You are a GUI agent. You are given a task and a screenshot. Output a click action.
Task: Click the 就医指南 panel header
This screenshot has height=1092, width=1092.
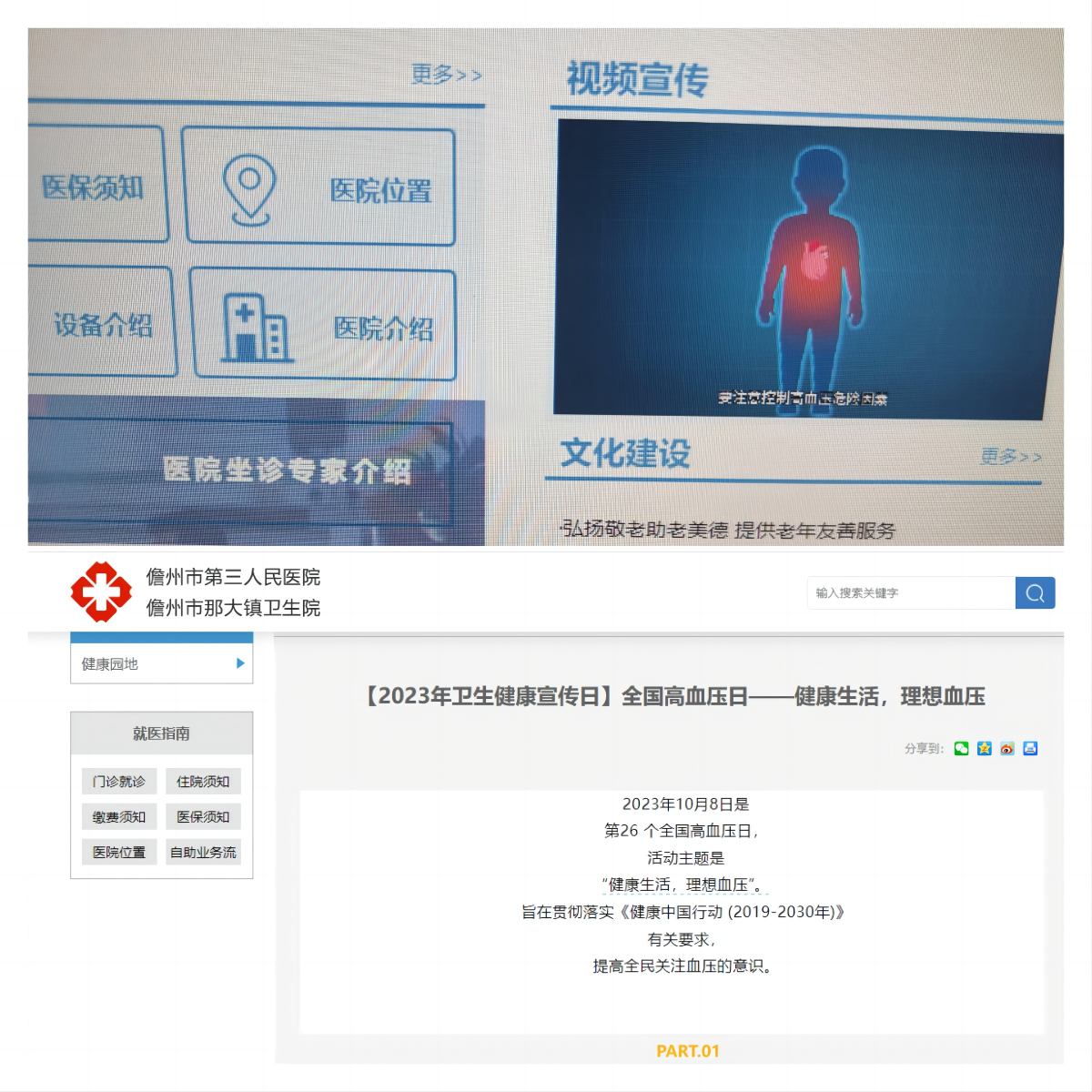161,733
